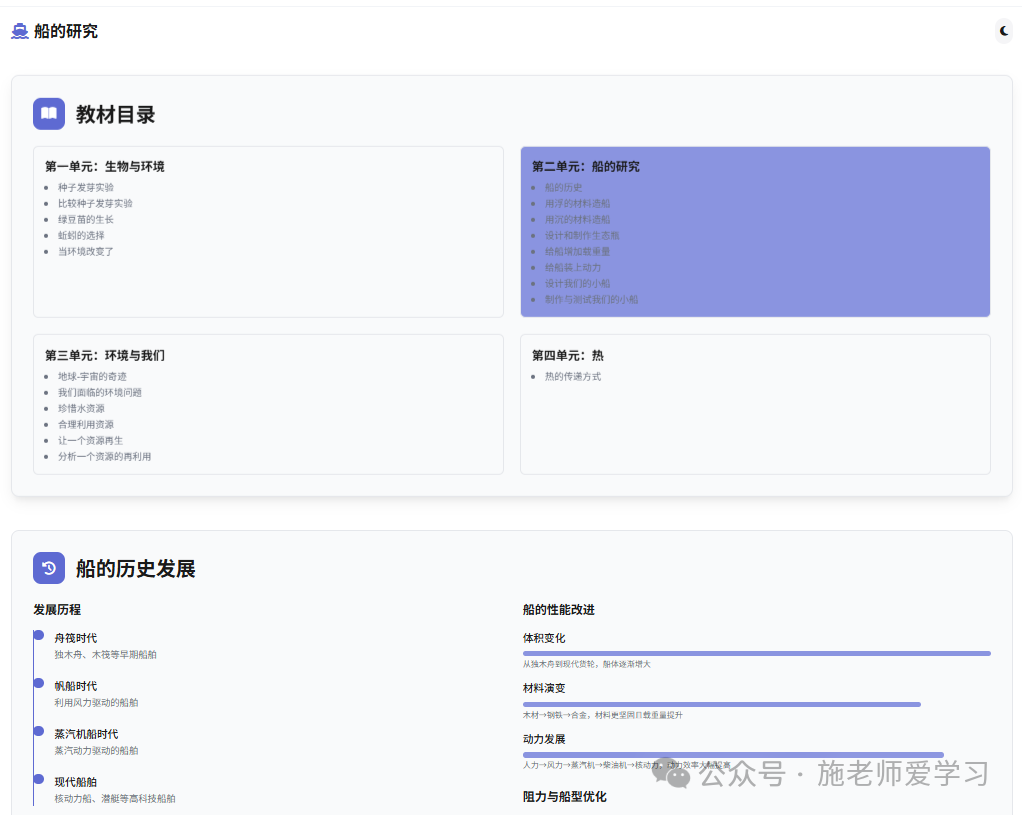Click the timeline entry title 舟筏时代

click(76, 638)
